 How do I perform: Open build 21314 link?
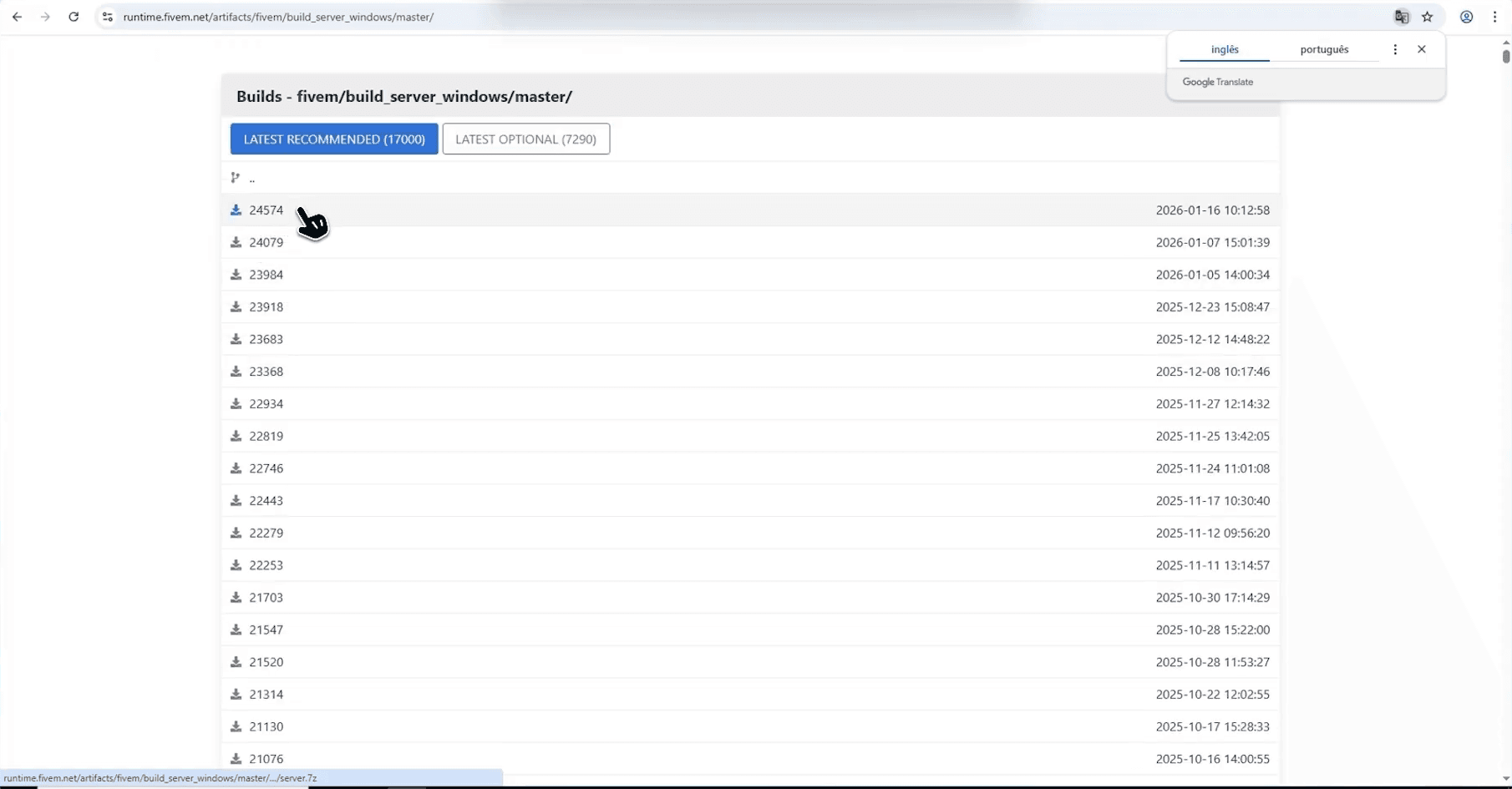(266, 695)
